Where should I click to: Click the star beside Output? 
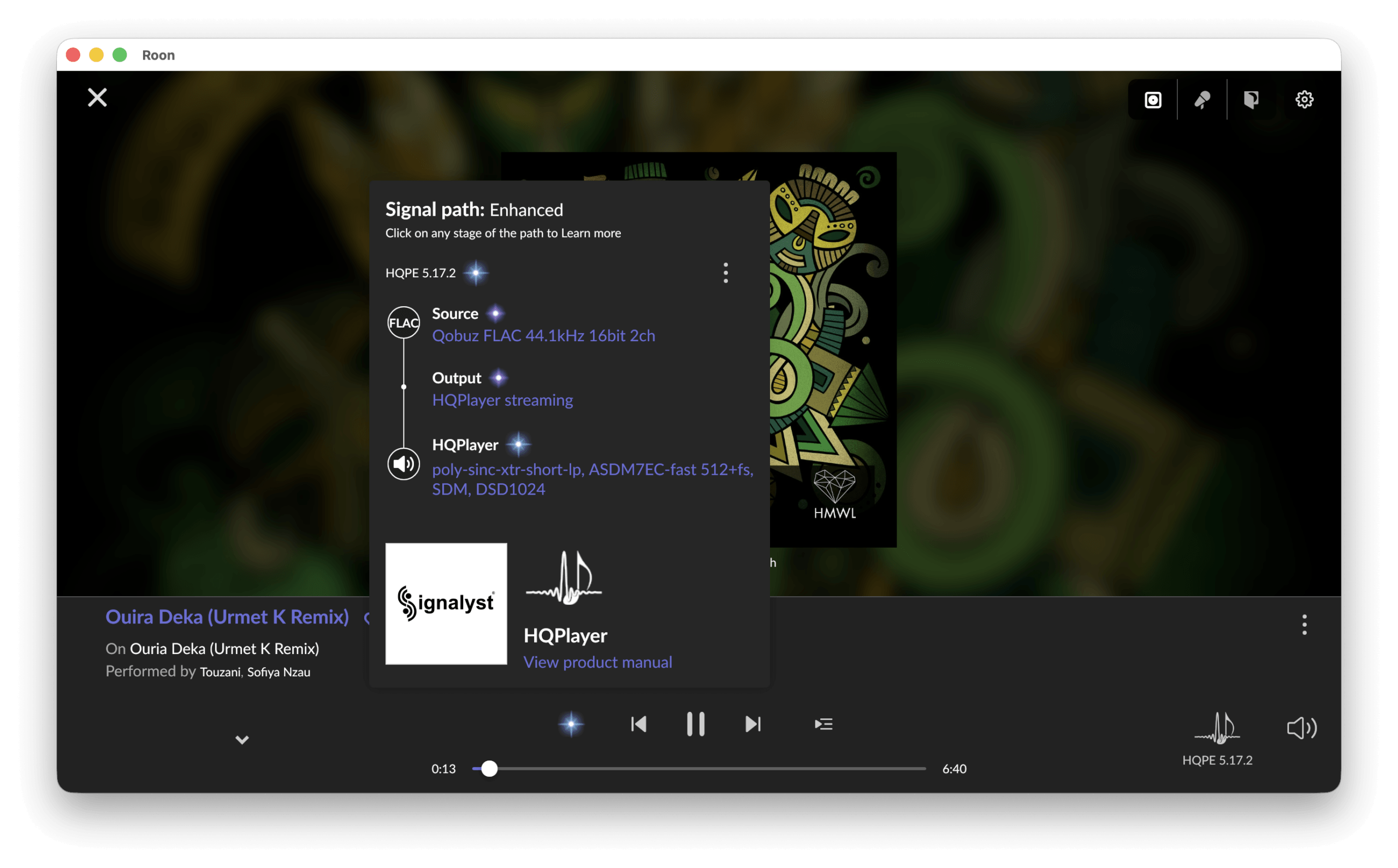pos(499,378)
